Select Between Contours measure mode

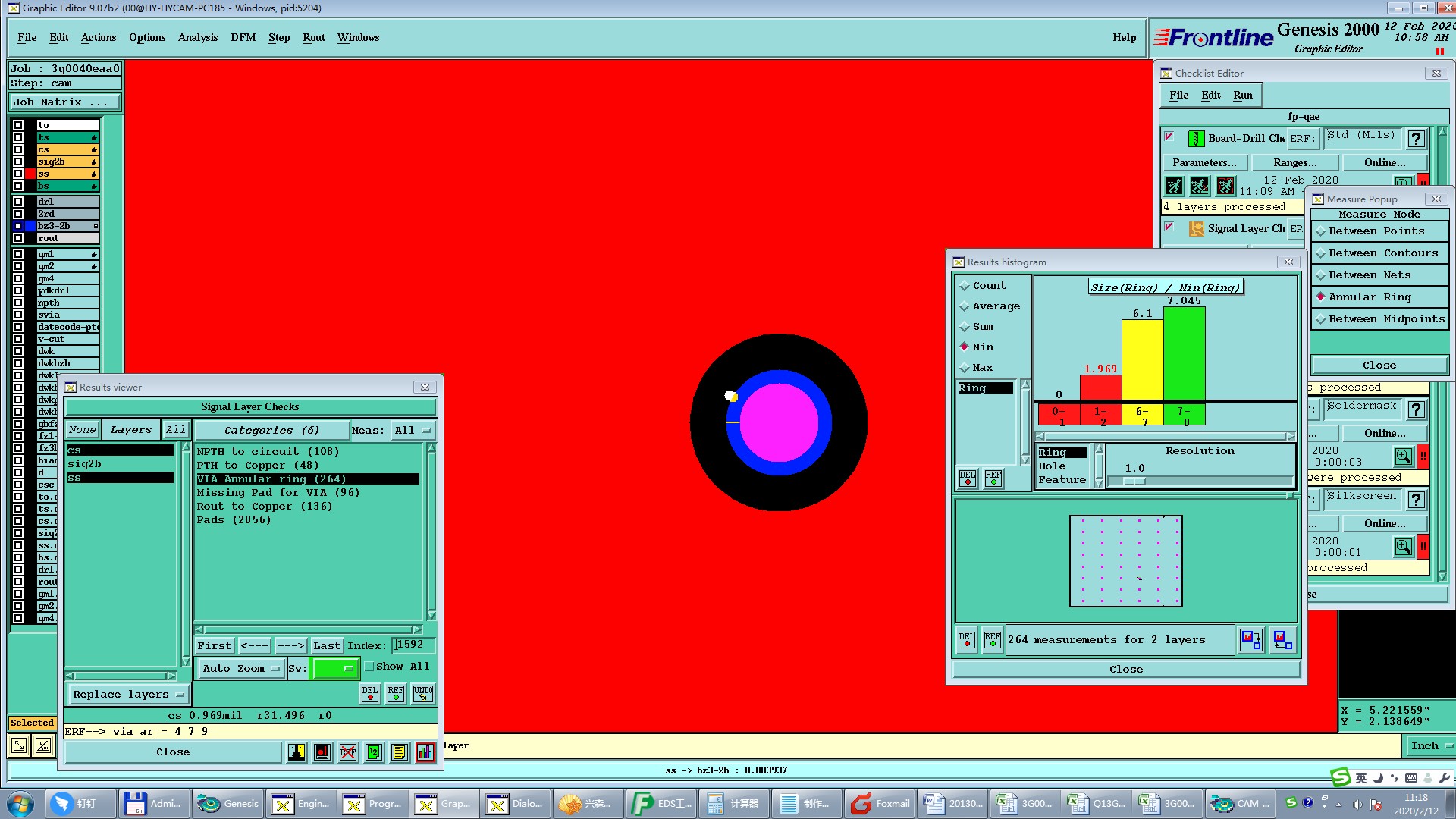tap(1379, 253)
